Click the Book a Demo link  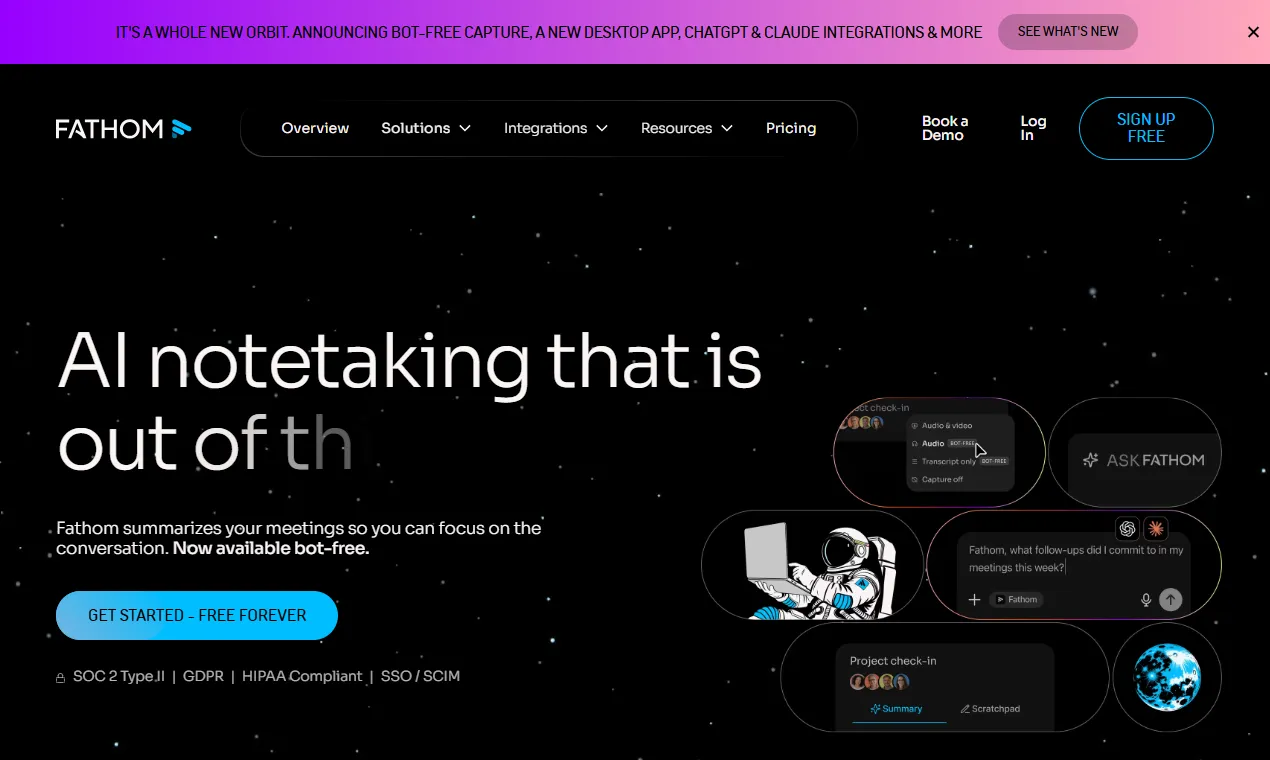coord(945,128)
